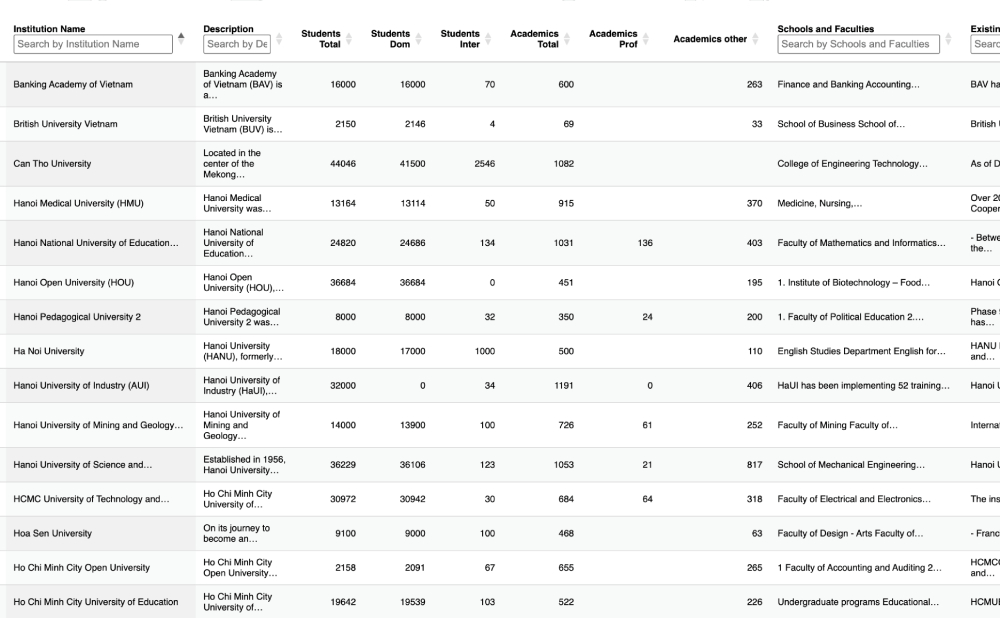
Task: Sort by Academics other column arrows
Action: point(755,39)
